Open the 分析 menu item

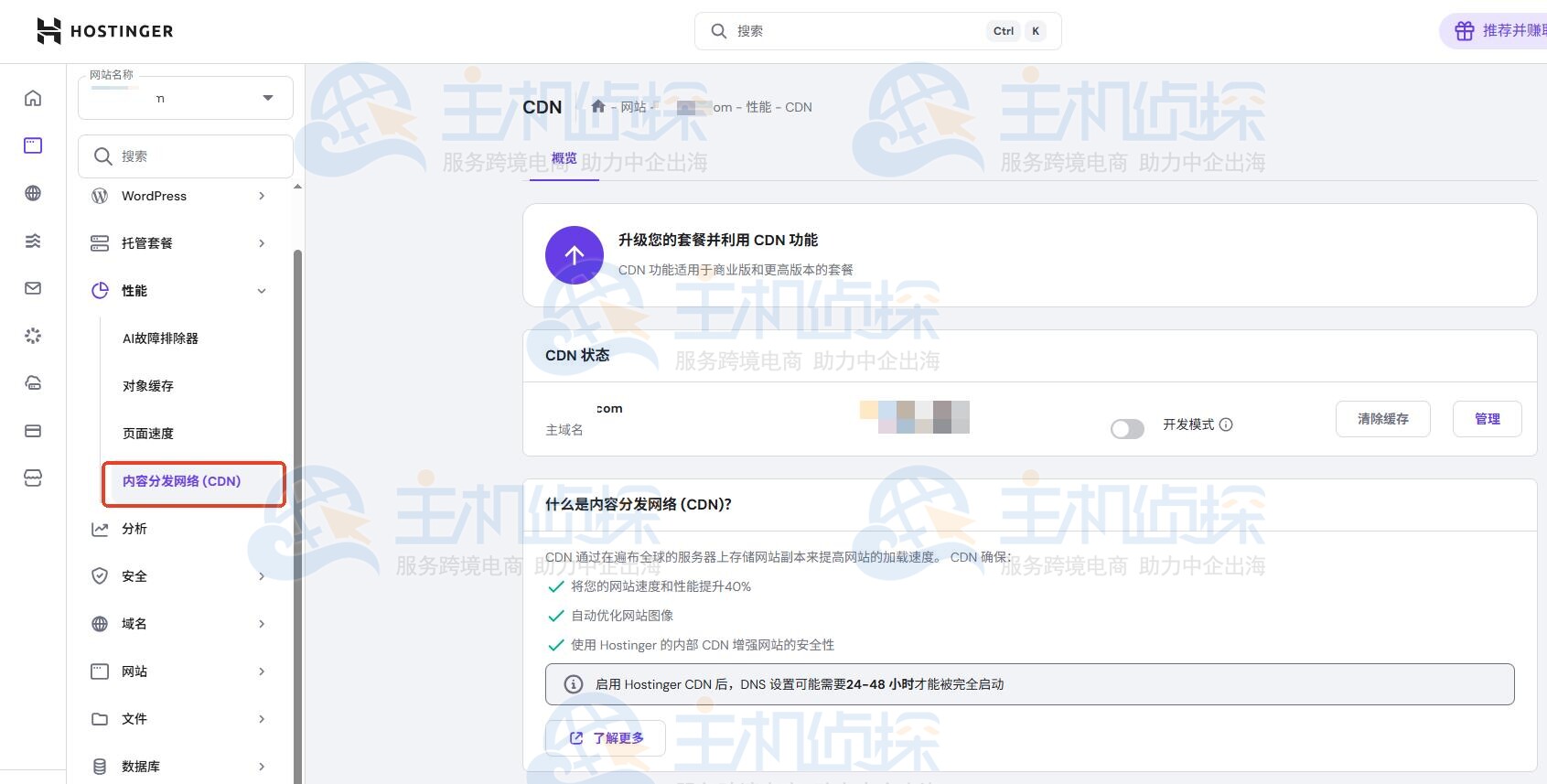pos(134,529)
